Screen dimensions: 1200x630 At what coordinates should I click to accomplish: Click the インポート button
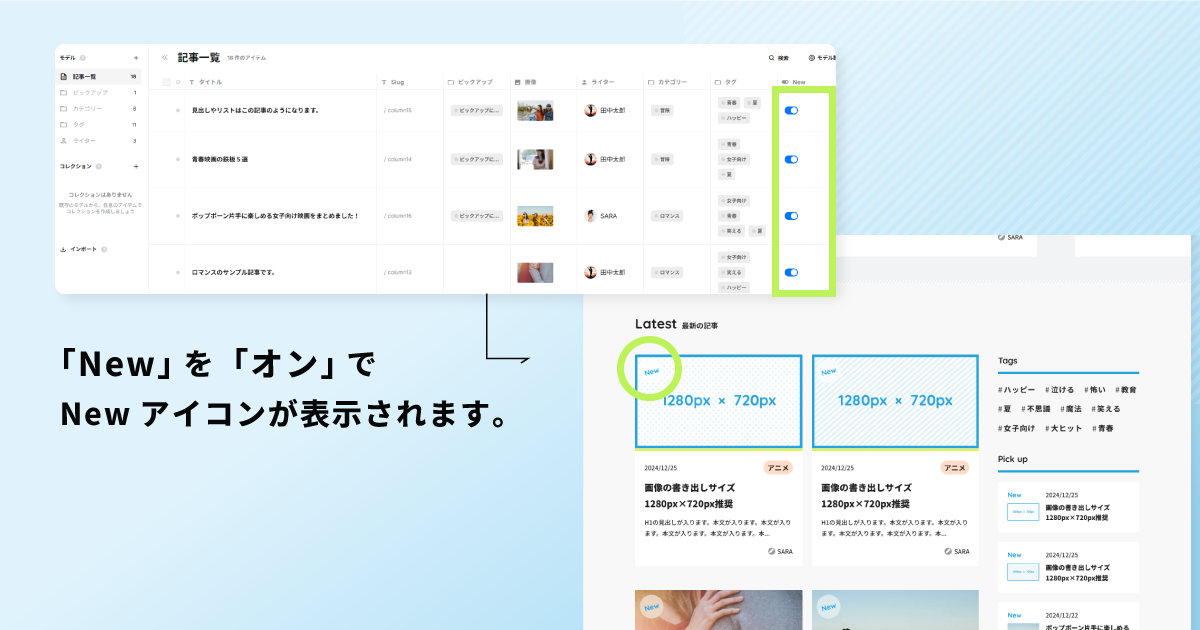point(78,249)
